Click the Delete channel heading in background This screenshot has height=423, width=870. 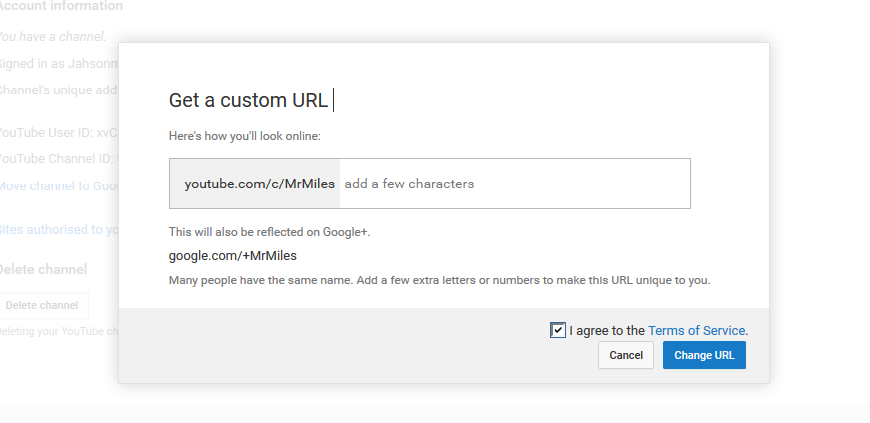tap(43, 269)
